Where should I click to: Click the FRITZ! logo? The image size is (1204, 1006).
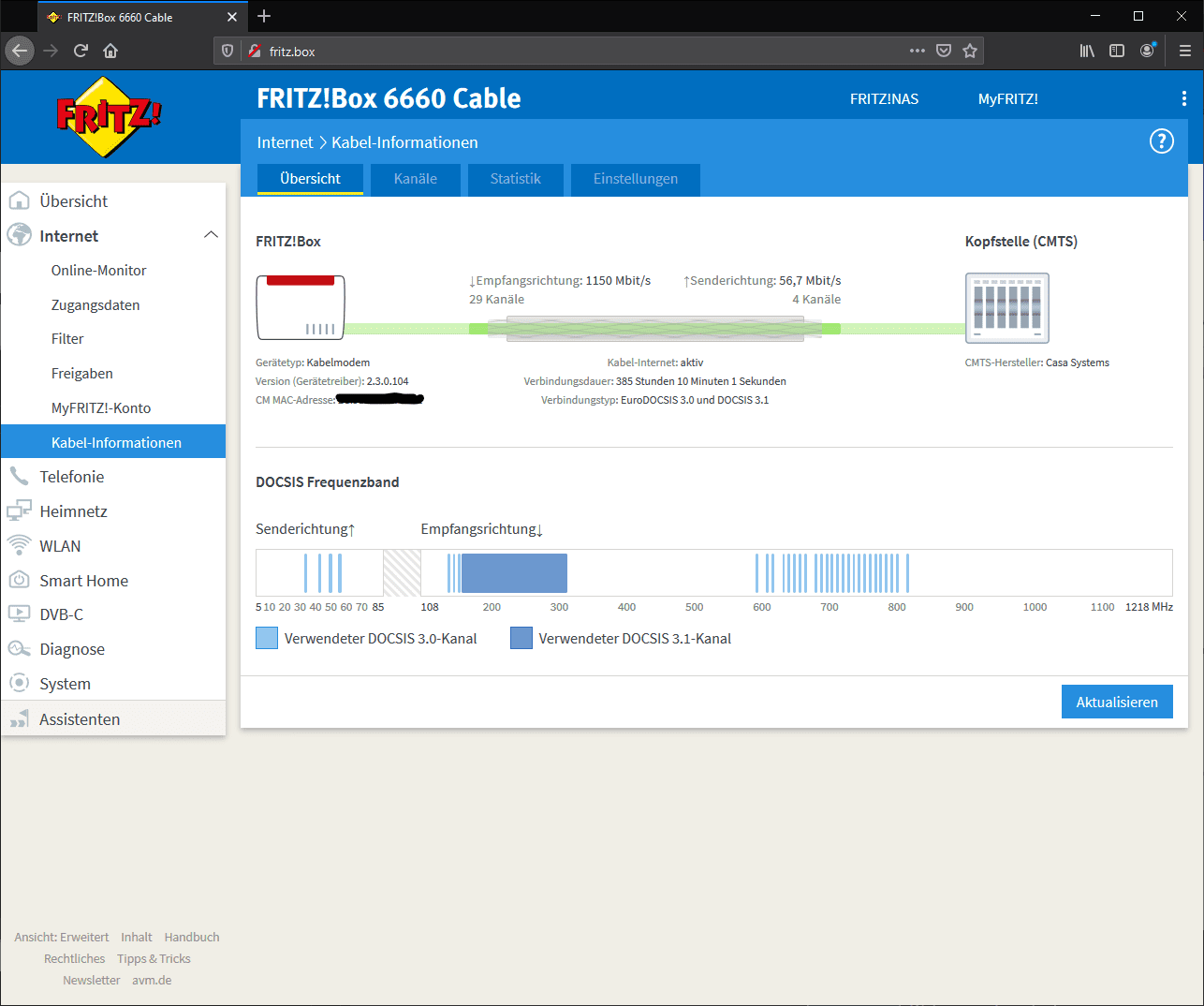click(109, 117)
